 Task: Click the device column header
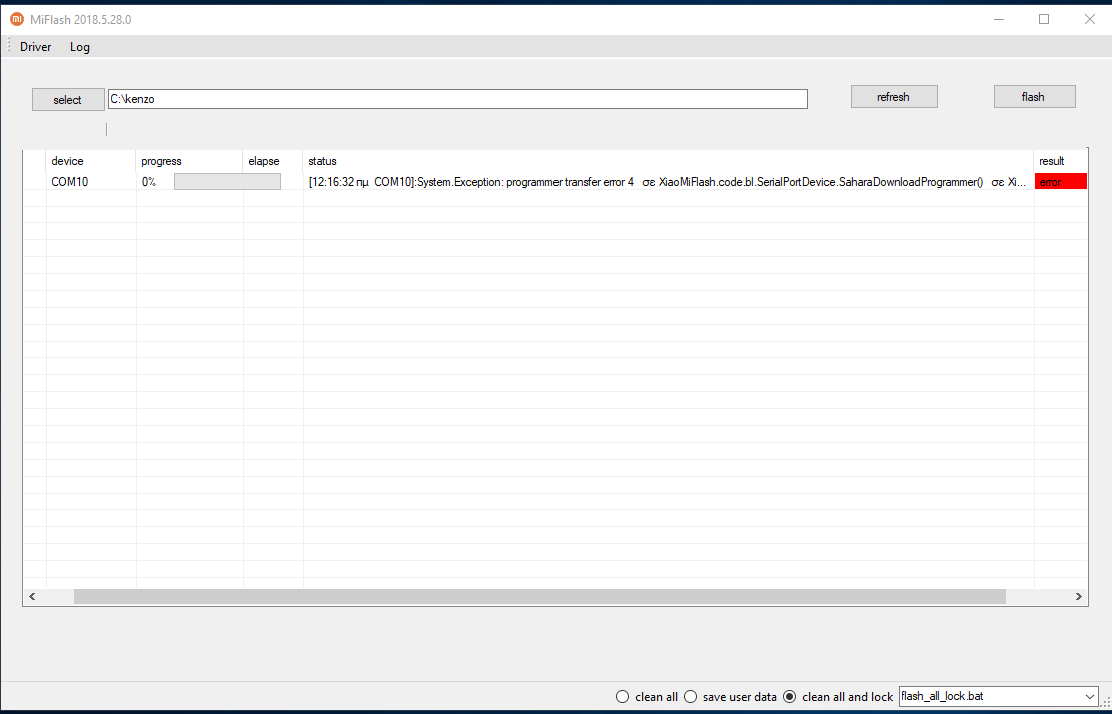(91, 161)
